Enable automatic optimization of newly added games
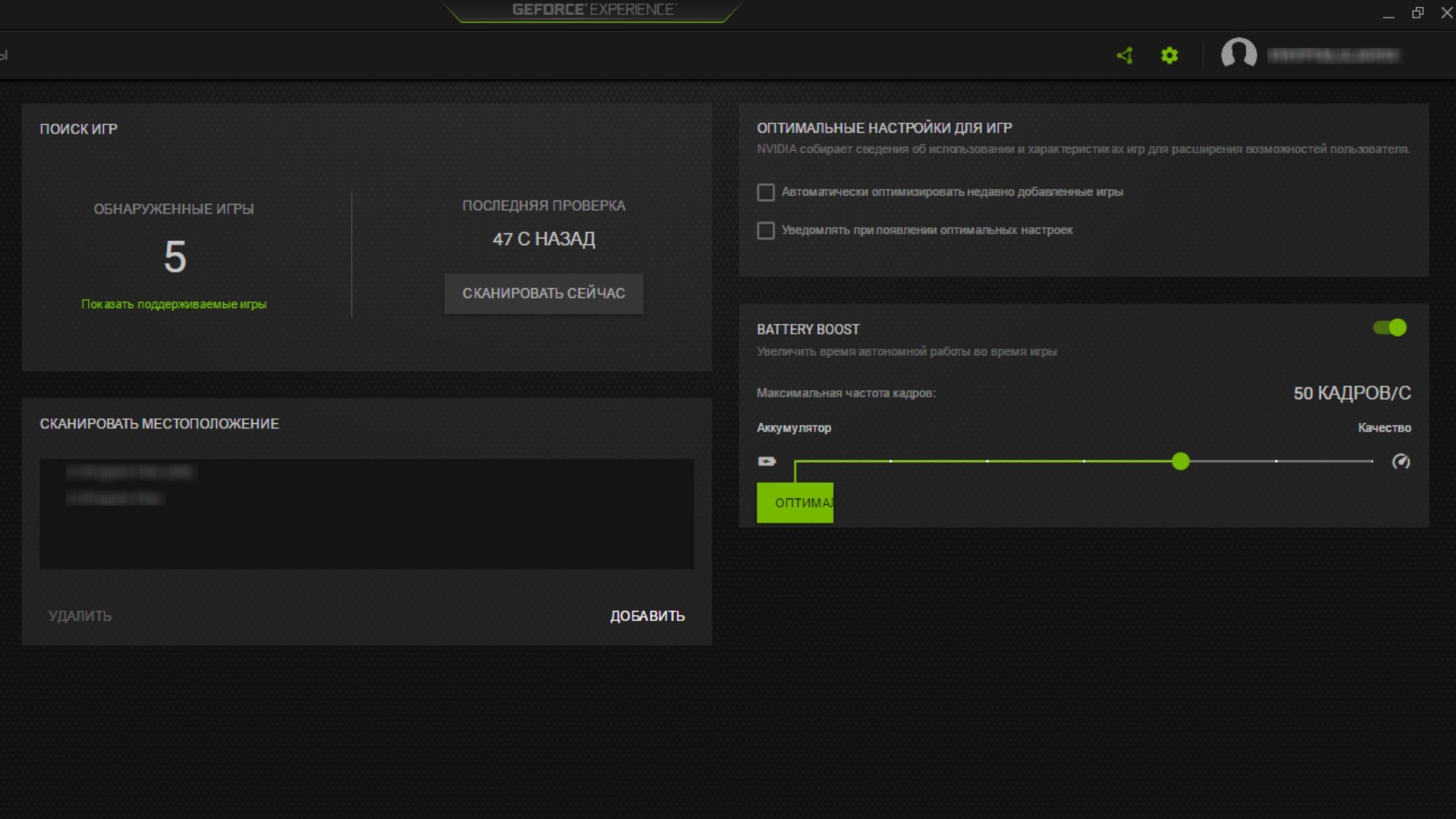This screenshot has width=1456, height=819. [x=766, y=193]
